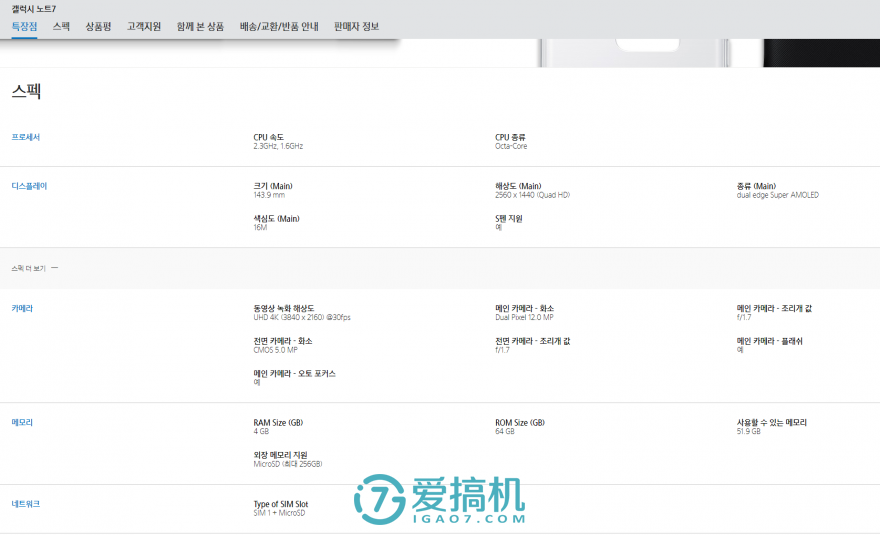Click the 스펙 section heading

pyautogui.click(x=26, y=91)
